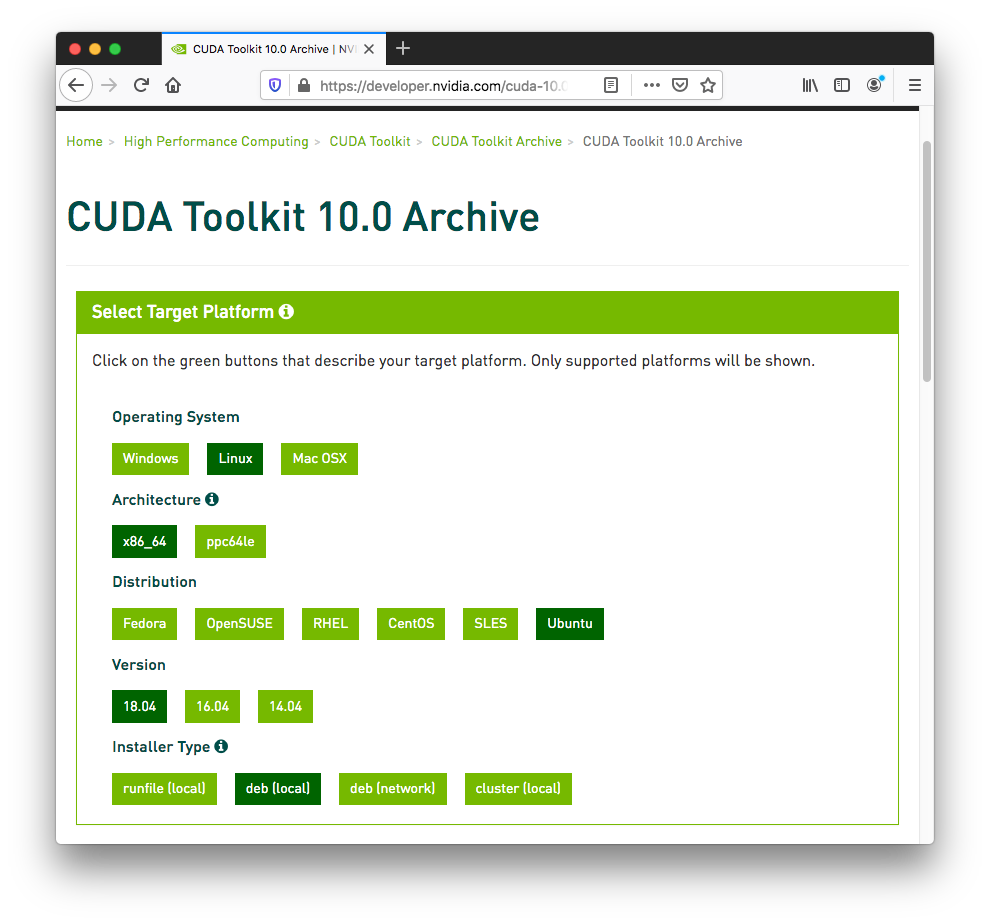Screen dimensions: 990x924
Task: Bookmark this page with the star
Action: [x=708, y=85]
